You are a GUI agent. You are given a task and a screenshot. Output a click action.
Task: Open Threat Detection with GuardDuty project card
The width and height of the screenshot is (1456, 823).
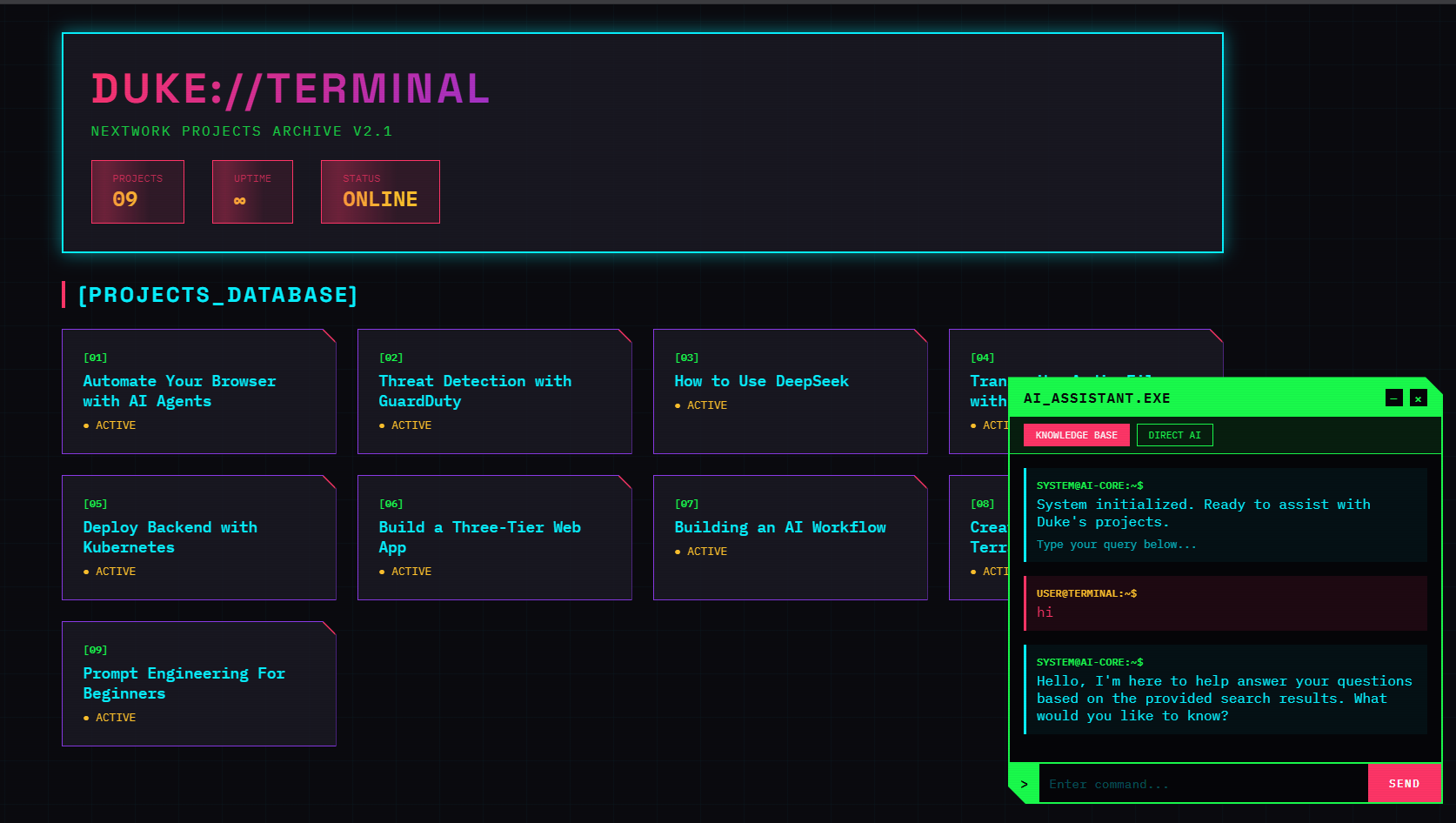[494, 391]
